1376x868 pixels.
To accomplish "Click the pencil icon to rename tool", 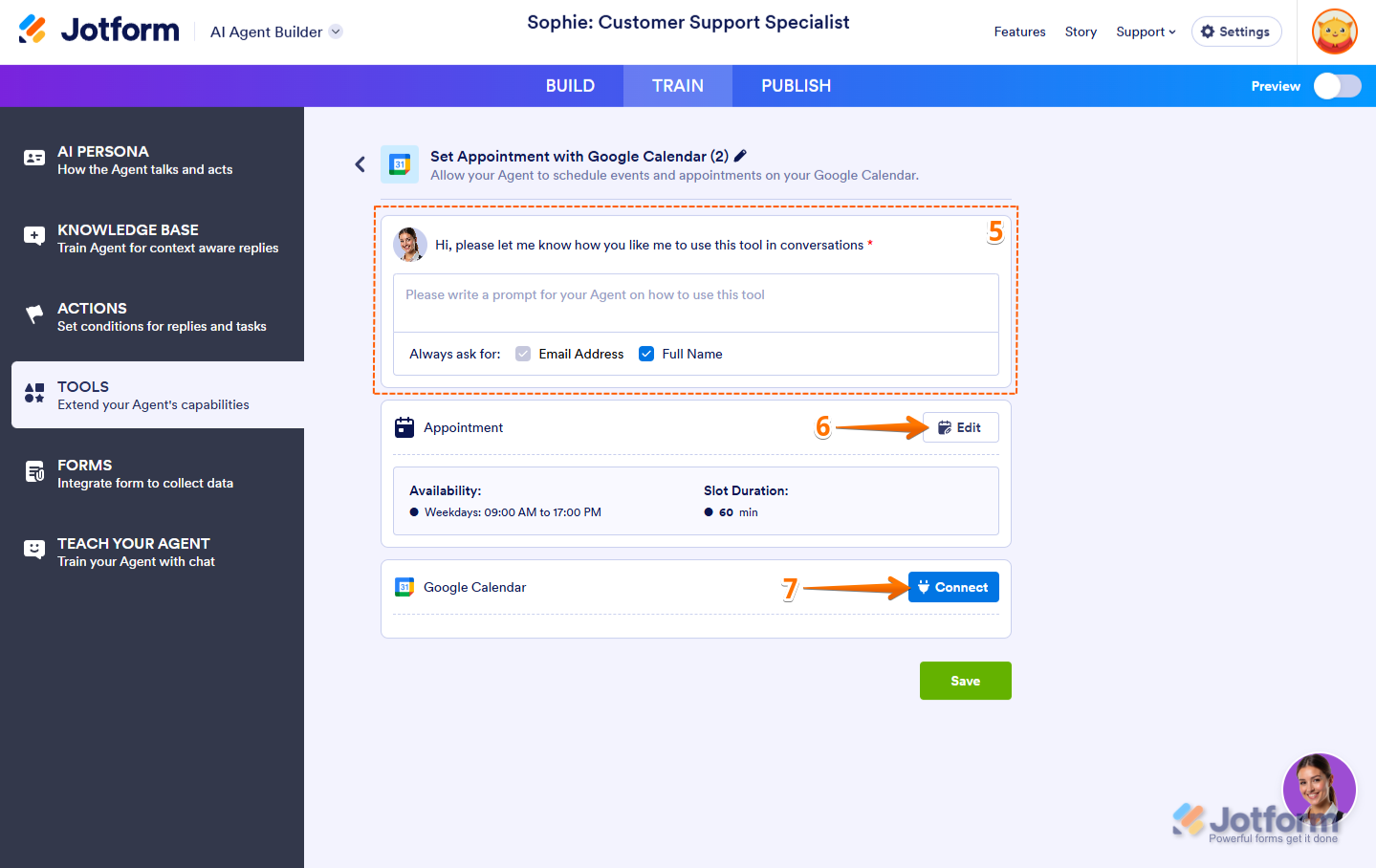I will tap(740, 156).
